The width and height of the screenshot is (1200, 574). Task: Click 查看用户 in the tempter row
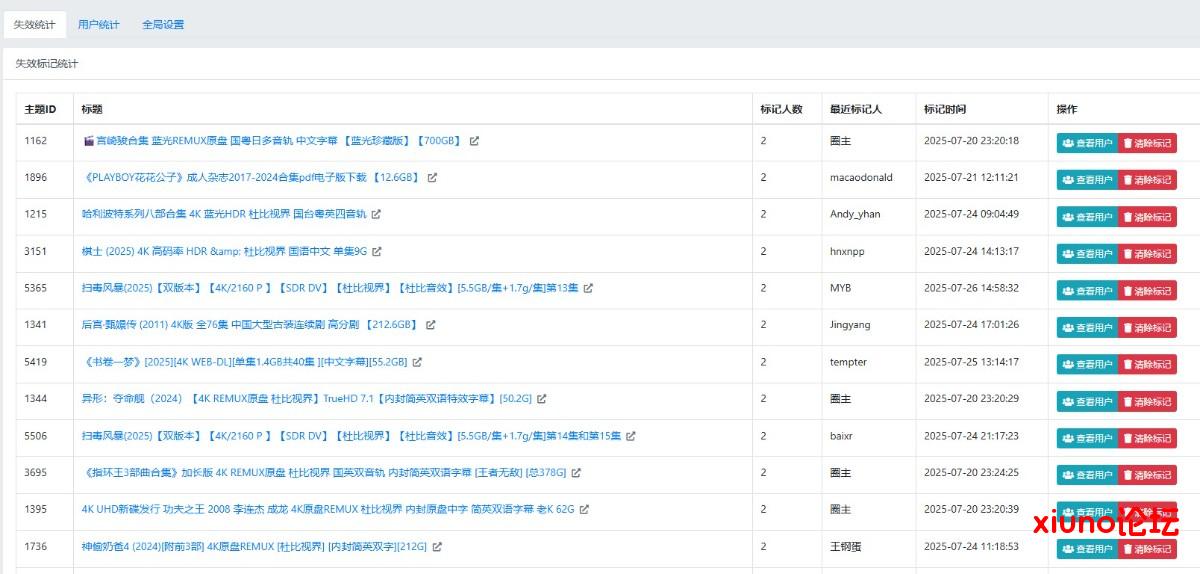(x=1087, y=365)
